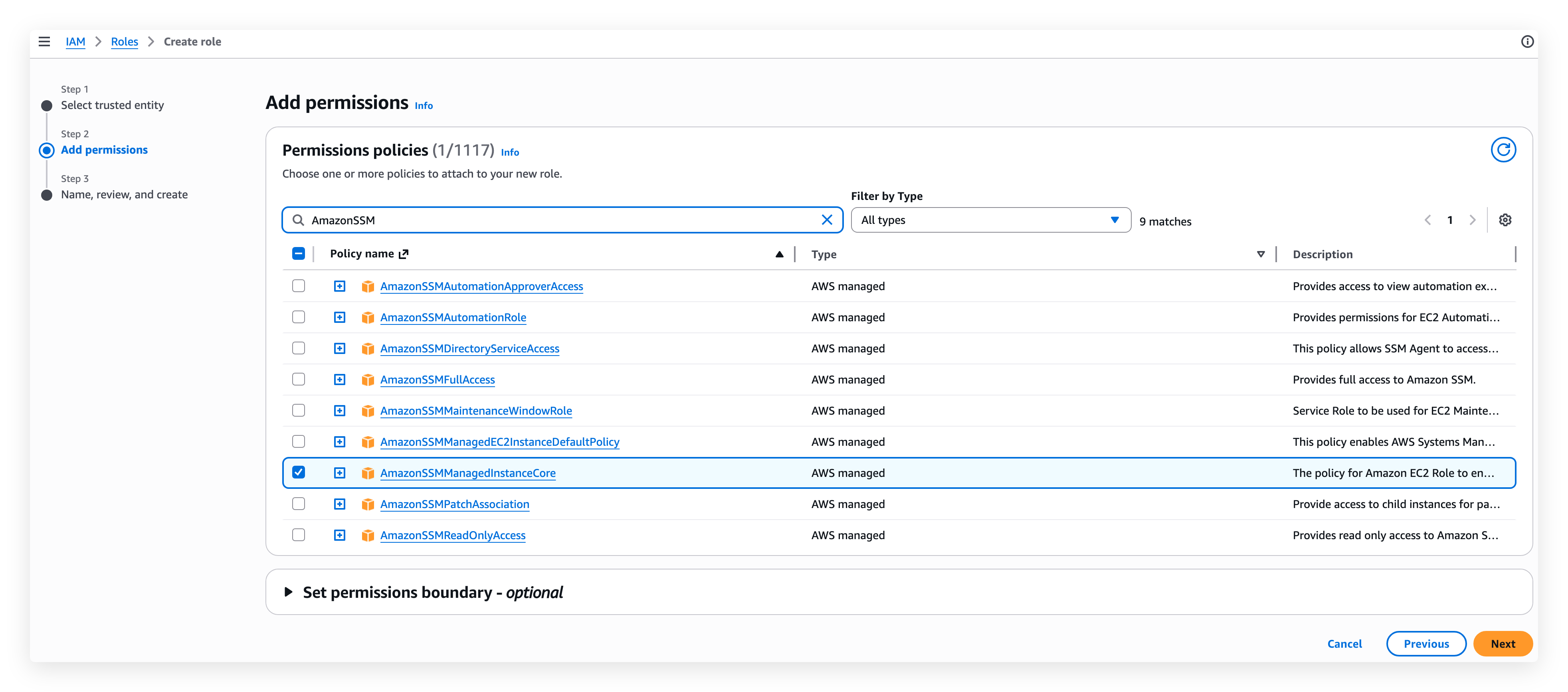
Task: Clear the AmazonSSM search with the X icon
Action: click(827, 220)
